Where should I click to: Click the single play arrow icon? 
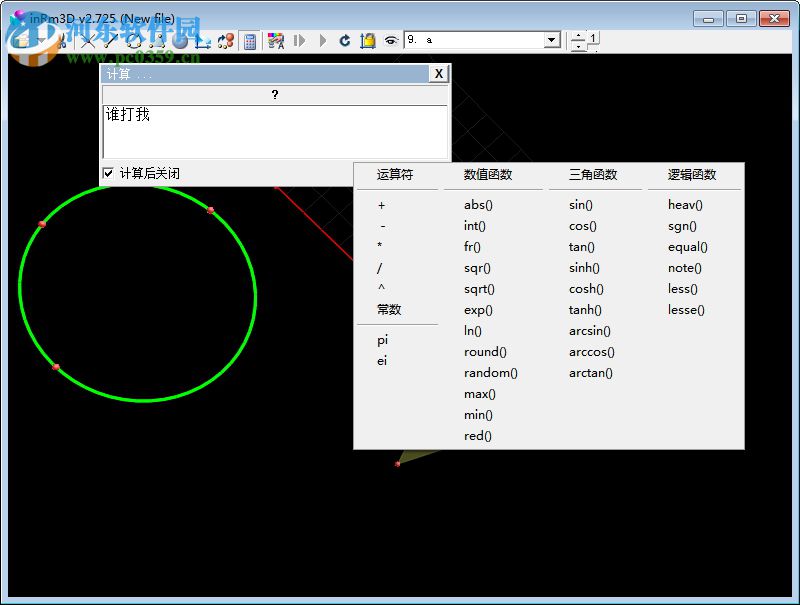(x=322, y=41)
